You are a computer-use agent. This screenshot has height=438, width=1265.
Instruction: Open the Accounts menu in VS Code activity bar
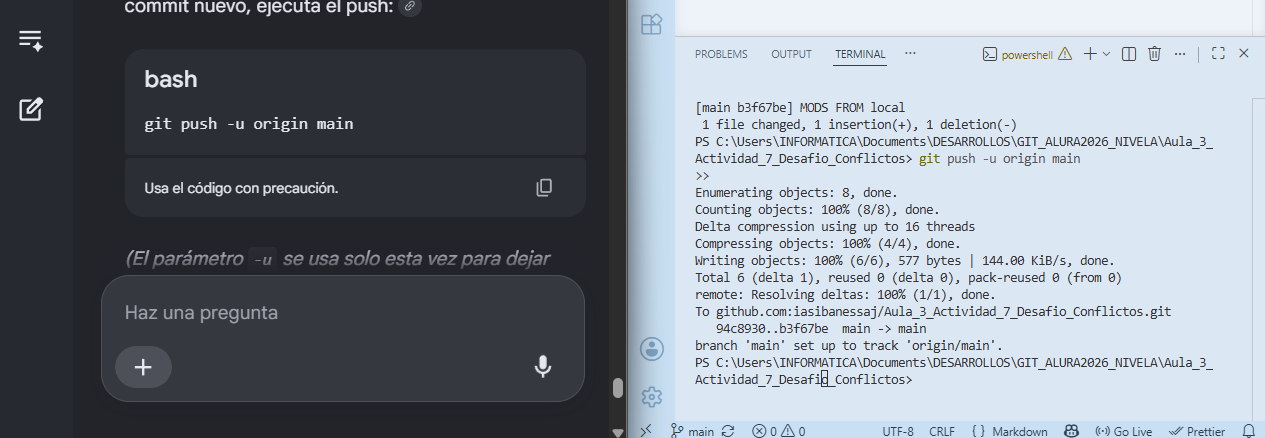coord(652,348)
